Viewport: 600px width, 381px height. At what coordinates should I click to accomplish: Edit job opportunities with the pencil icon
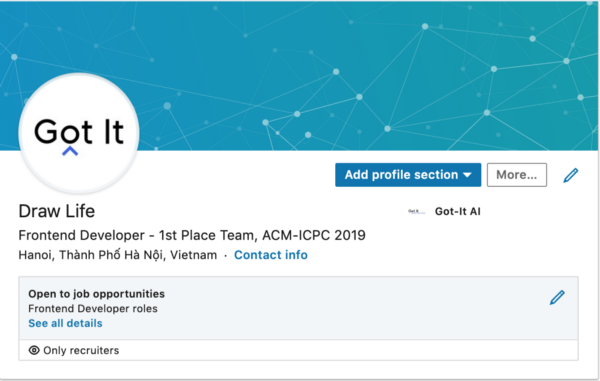(557, 297)
